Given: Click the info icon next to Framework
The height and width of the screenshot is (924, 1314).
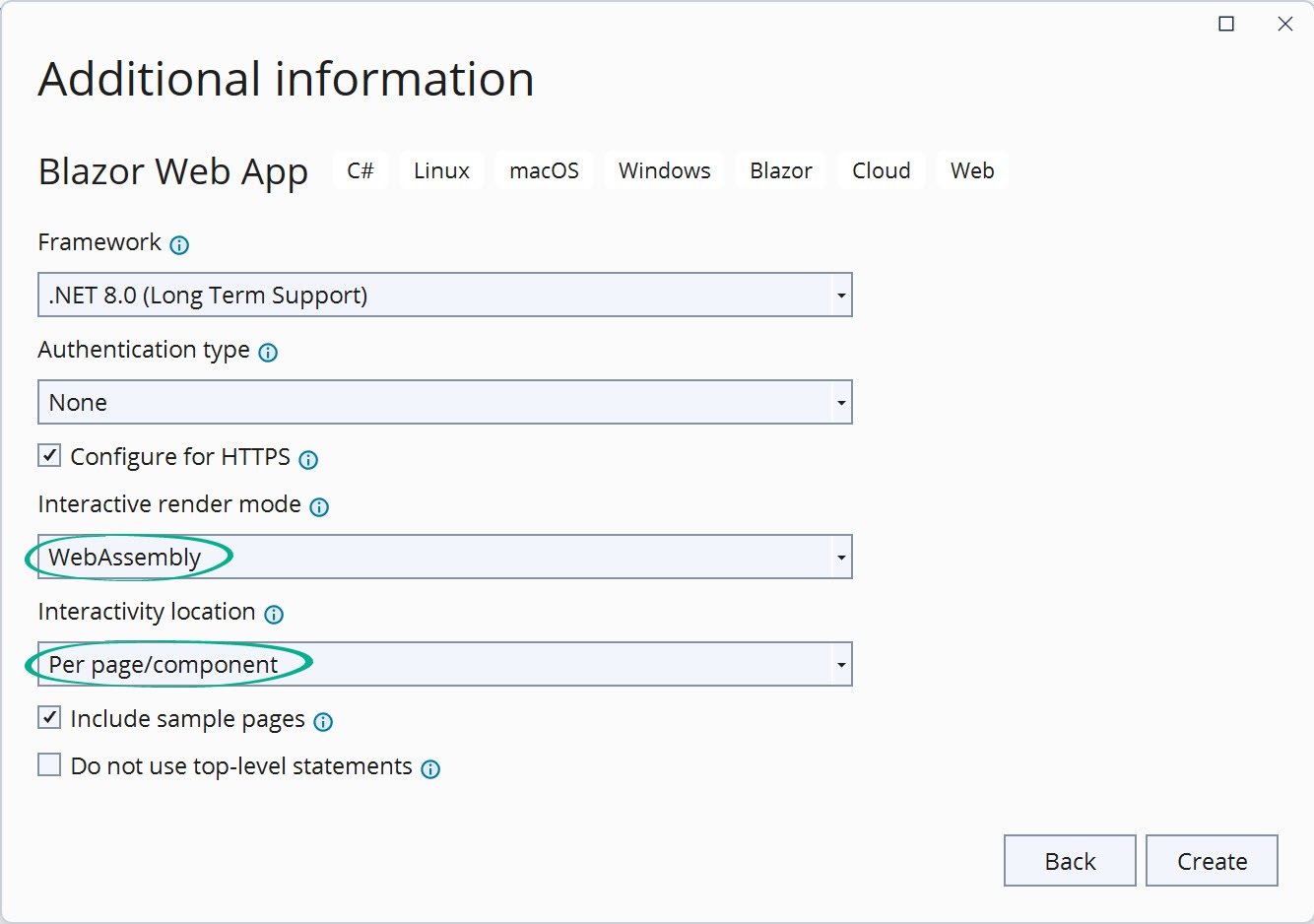Looking at the screenshot, I should (179, 245).
